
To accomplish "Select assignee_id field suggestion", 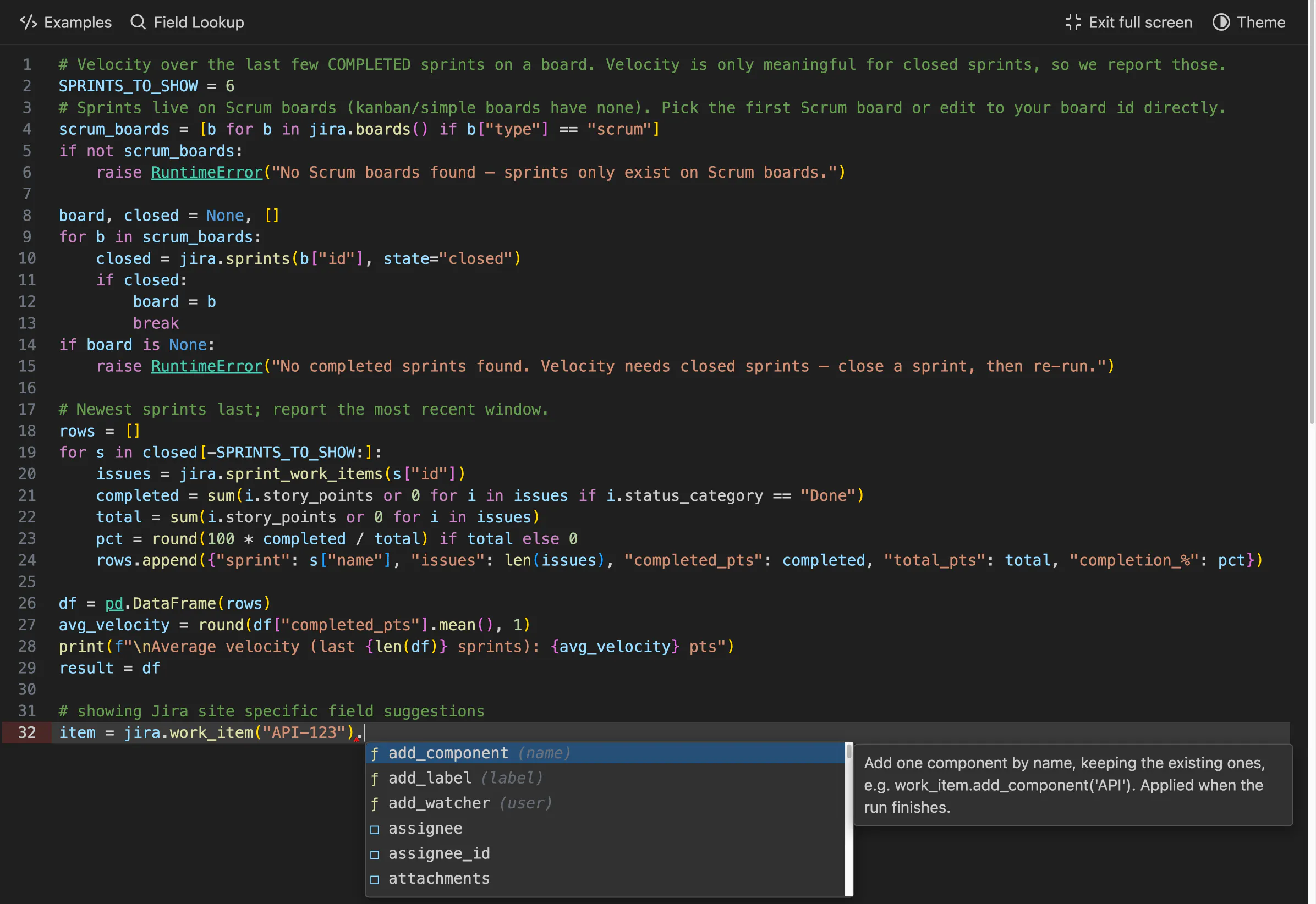I will click(605, 853).
